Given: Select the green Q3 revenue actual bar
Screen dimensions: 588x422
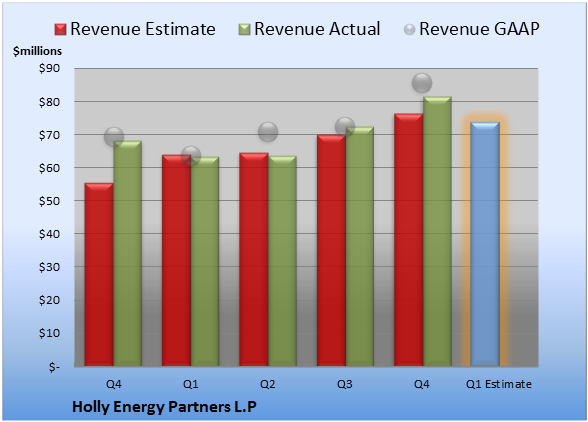Looking at the screenshot, I should 360,246.
